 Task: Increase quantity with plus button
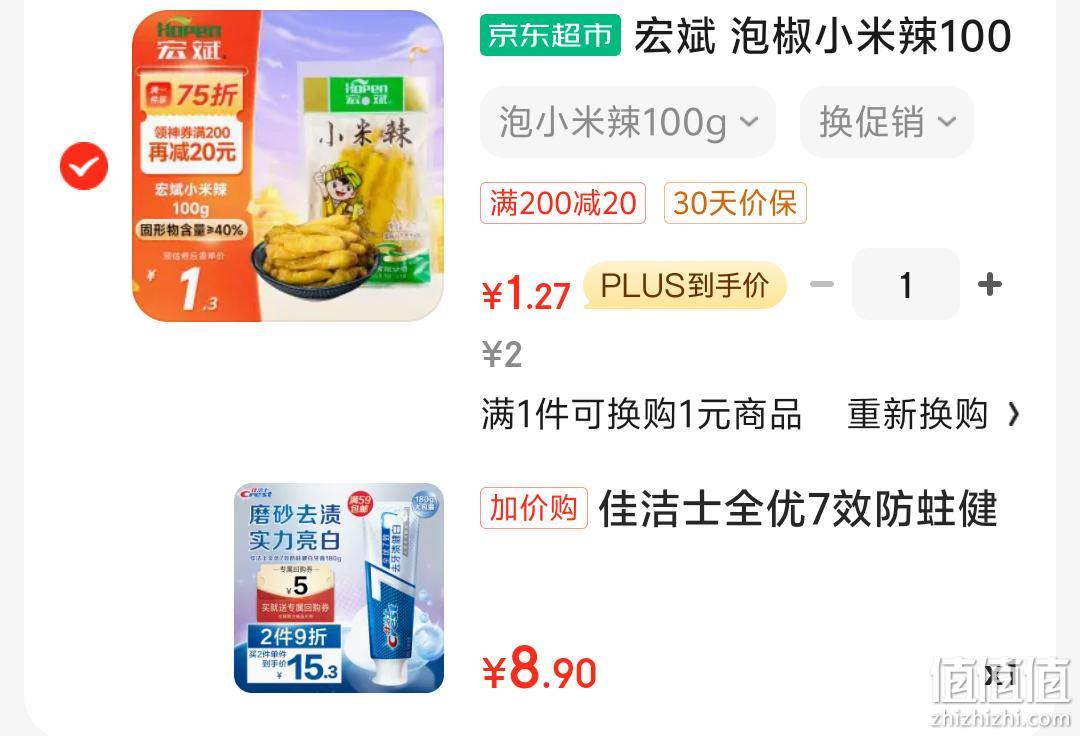click(x=990, y=284)
